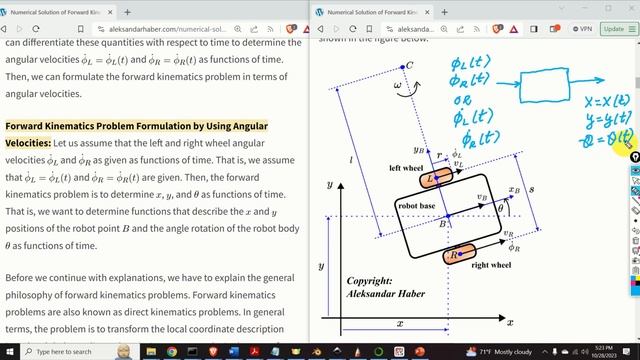Close the tab in the right browser window
Screen dimensions: 640x360
[427, 12]
